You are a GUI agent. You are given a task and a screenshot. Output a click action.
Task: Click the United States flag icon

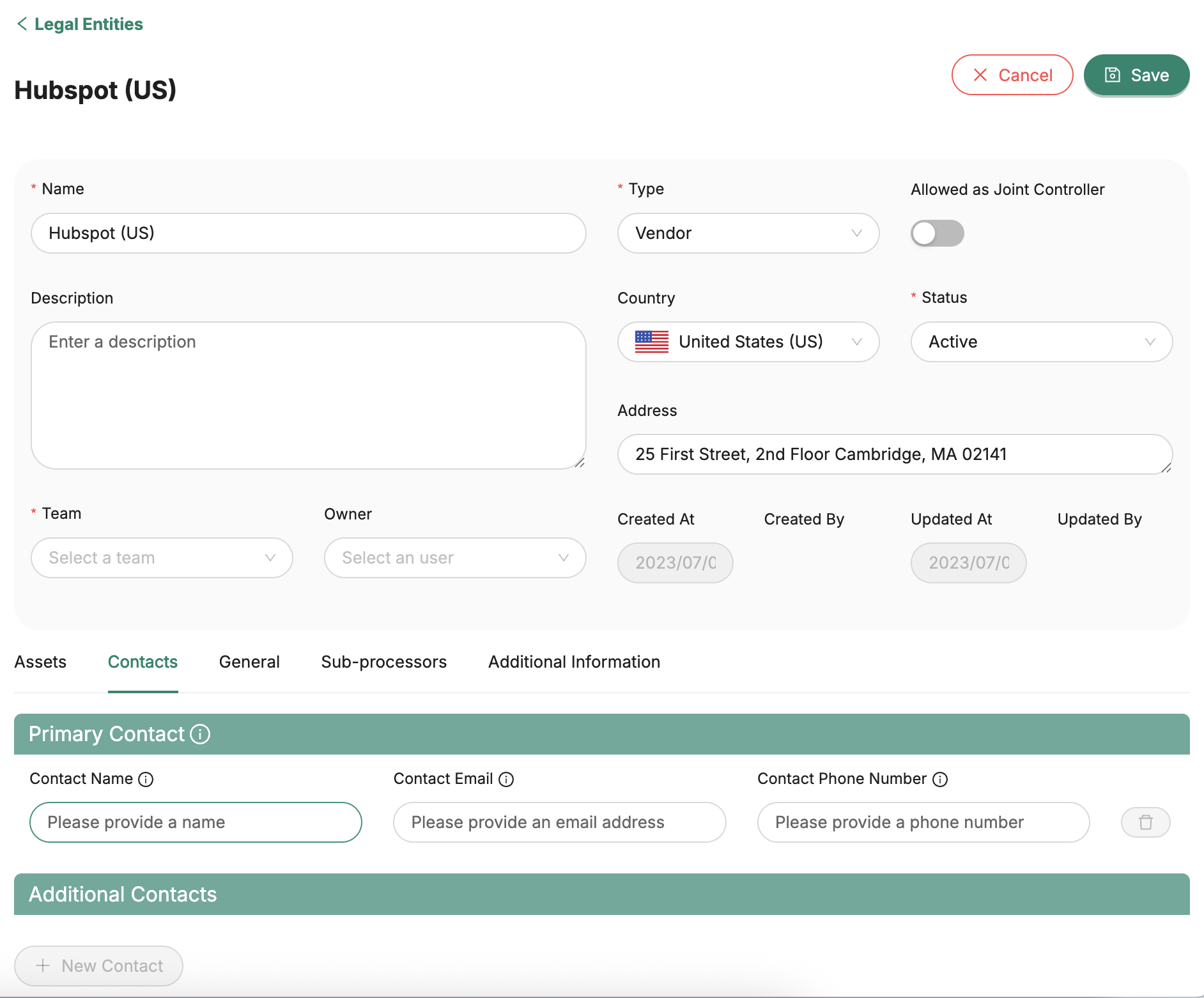click(x=652, y=342)
